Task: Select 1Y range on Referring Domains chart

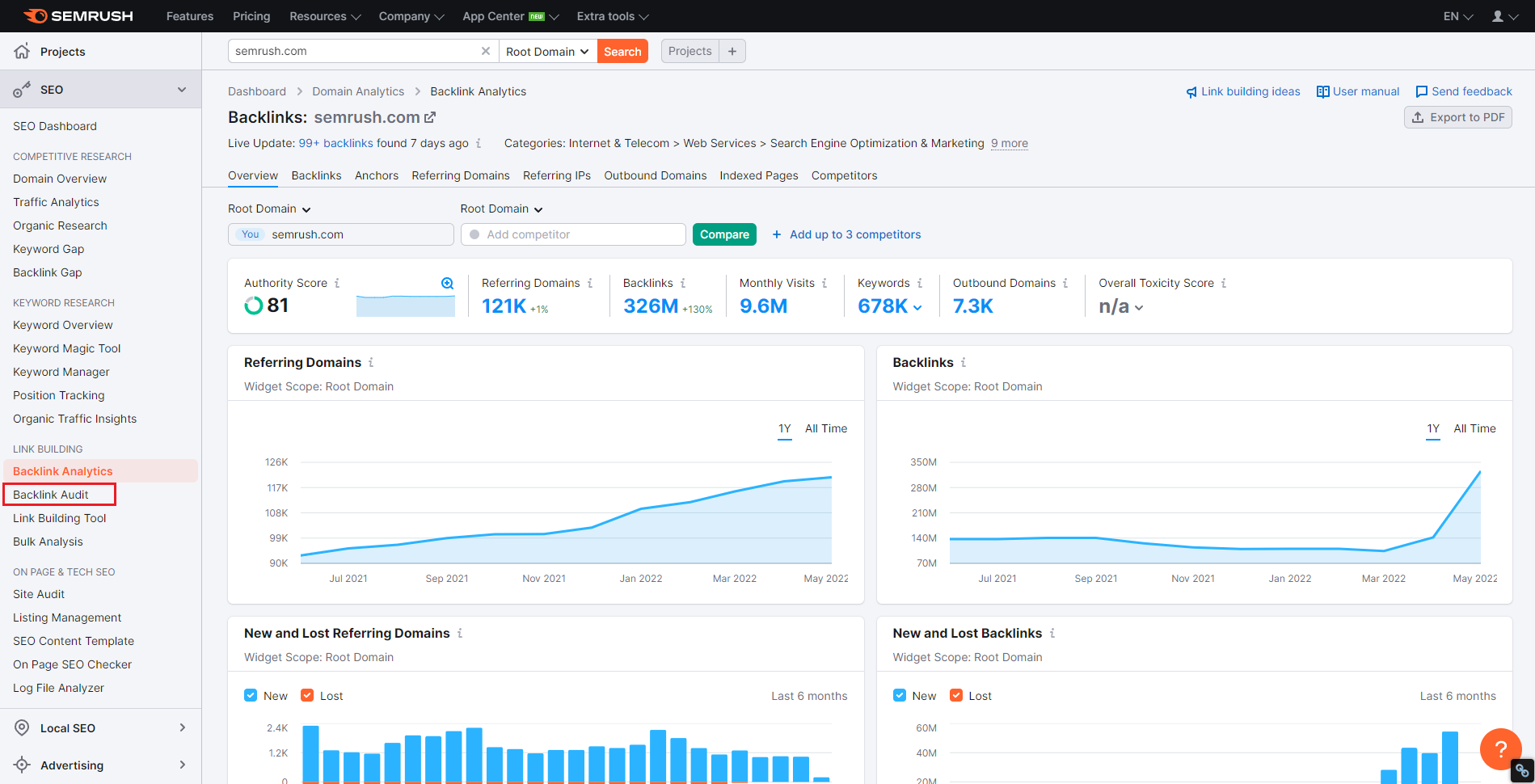Action: [785, 428]
